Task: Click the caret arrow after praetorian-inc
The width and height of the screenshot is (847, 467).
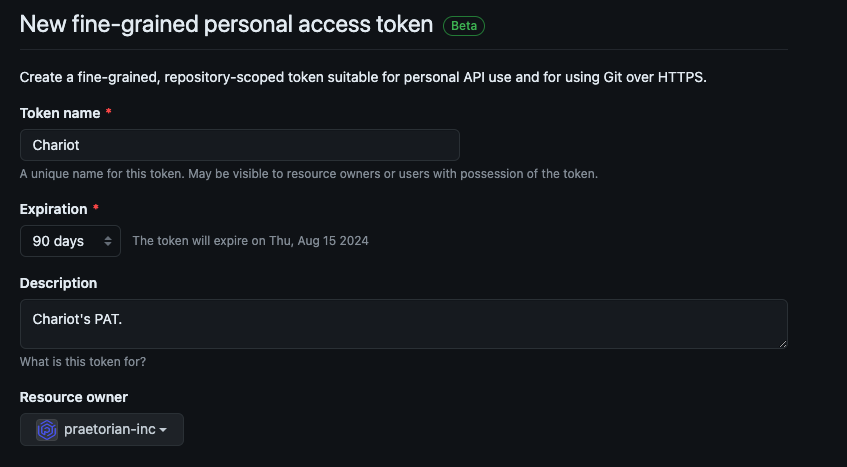Action: tap(163, 430)
